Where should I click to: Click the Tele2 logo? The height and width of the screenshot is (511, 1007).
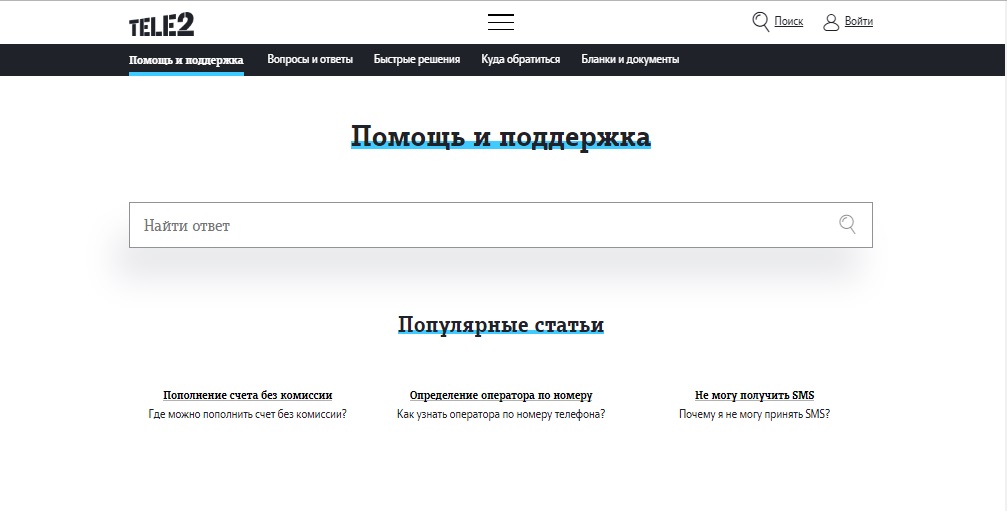[161, 22]
